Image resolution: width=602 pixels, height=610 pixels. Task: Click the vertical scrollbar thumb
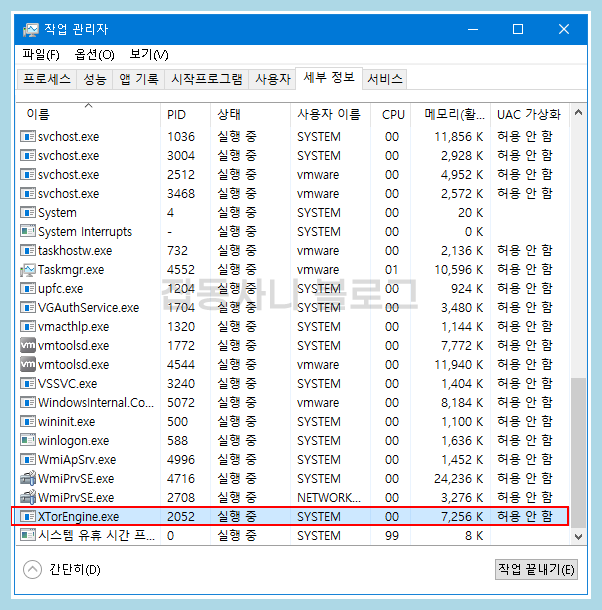click(x=578, y=452)
